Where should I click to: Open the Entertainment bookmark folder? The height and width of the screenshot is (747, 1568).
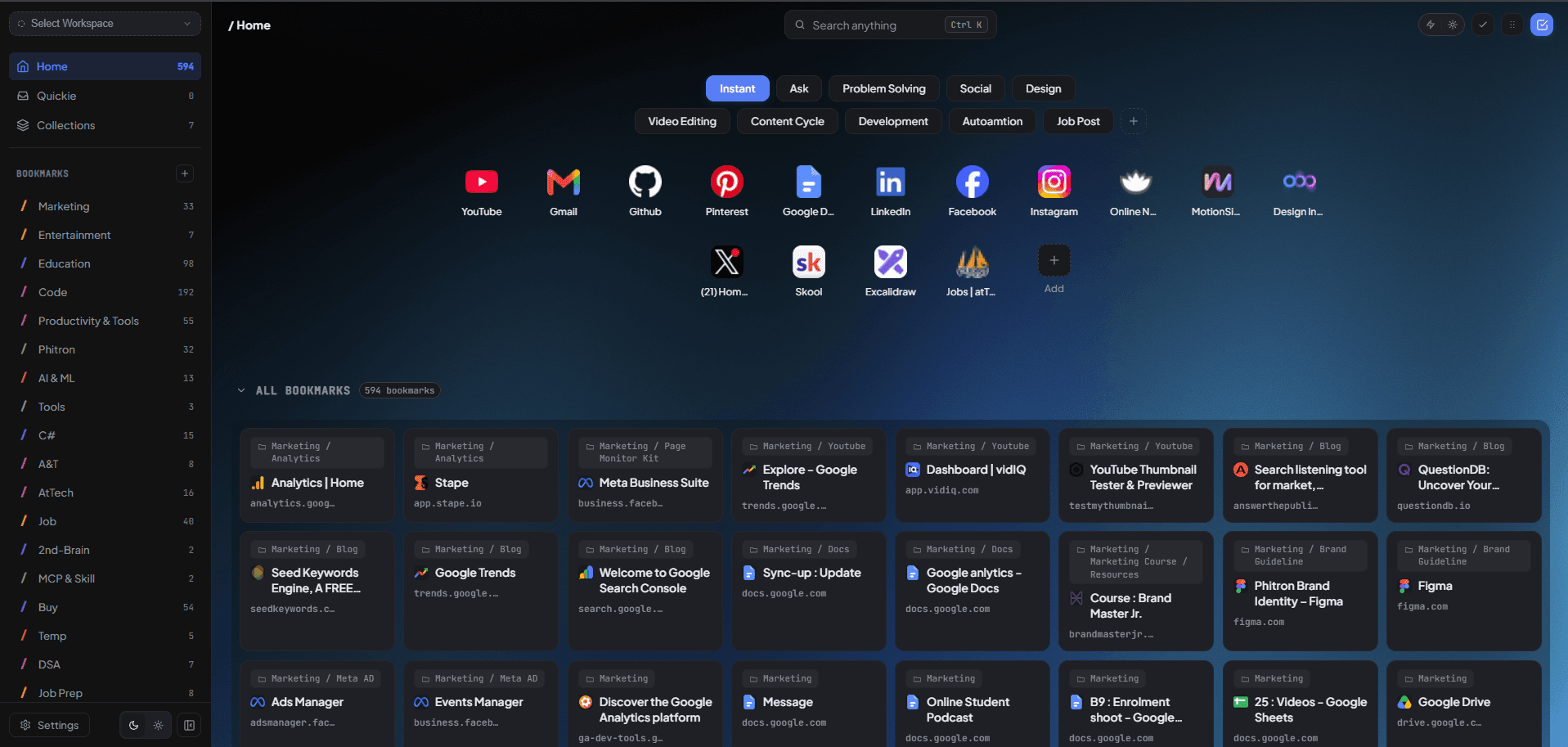[x=105, y=235]
